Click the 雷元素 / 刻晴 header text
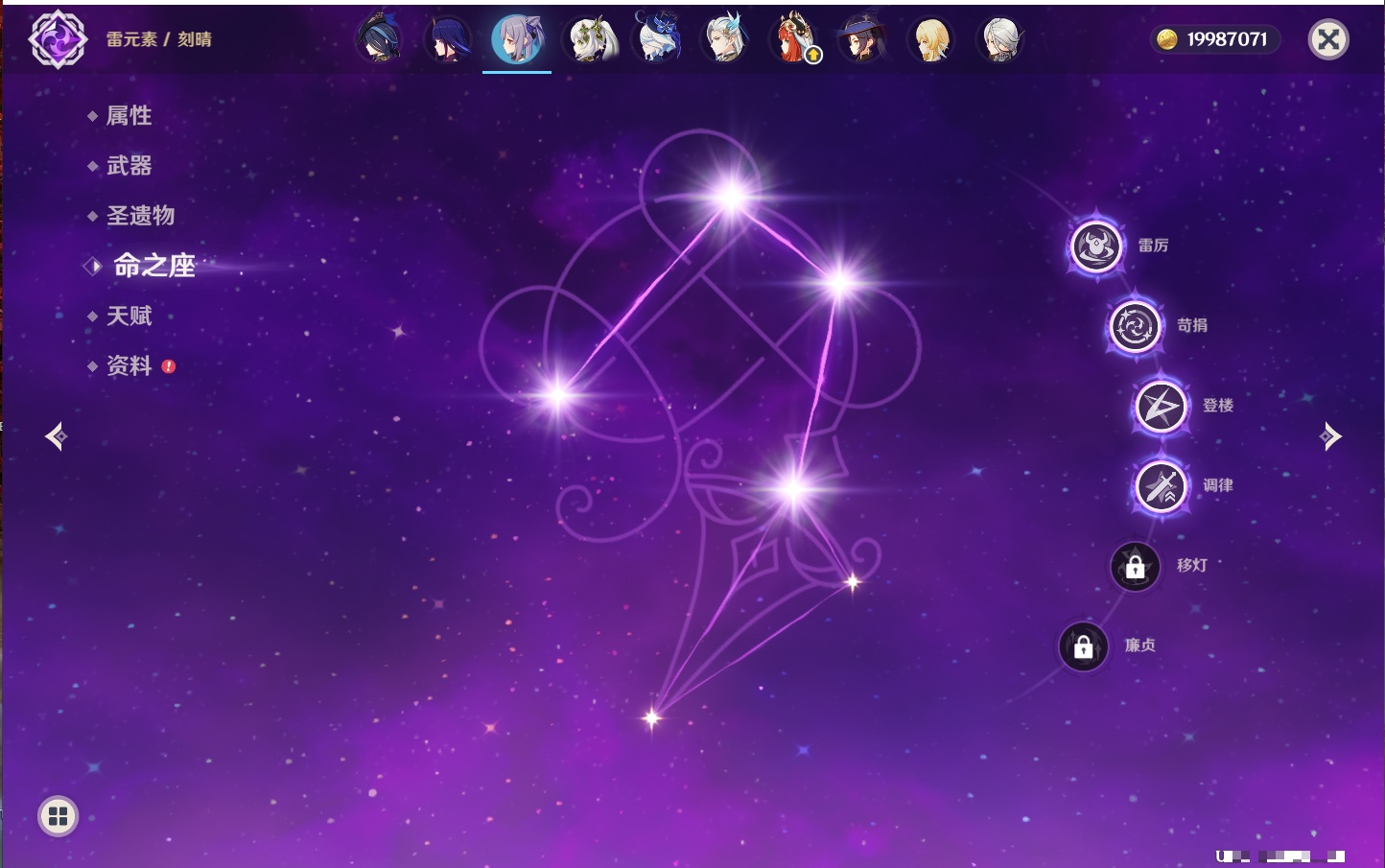The image size is (1385, 868). coord(159,39)
